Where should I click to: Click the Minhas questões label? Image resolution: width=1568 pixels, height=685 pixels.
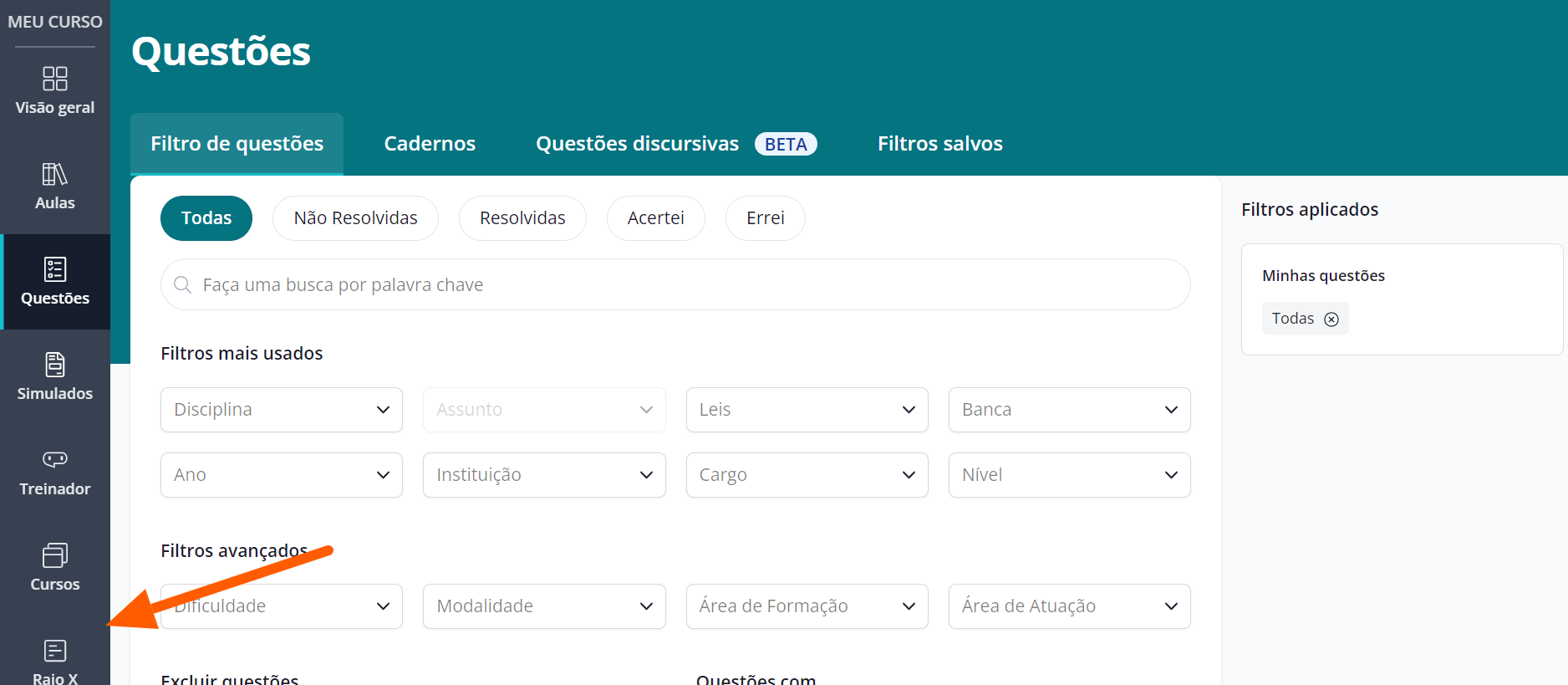(x=1323, y=276)
